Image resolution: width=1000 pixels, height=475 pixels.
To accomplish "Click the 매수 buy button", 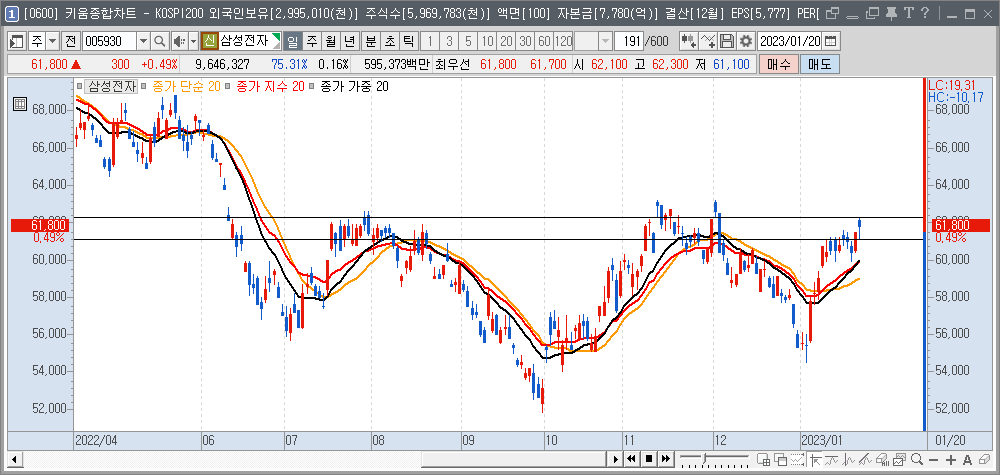I will pos(778,64).
